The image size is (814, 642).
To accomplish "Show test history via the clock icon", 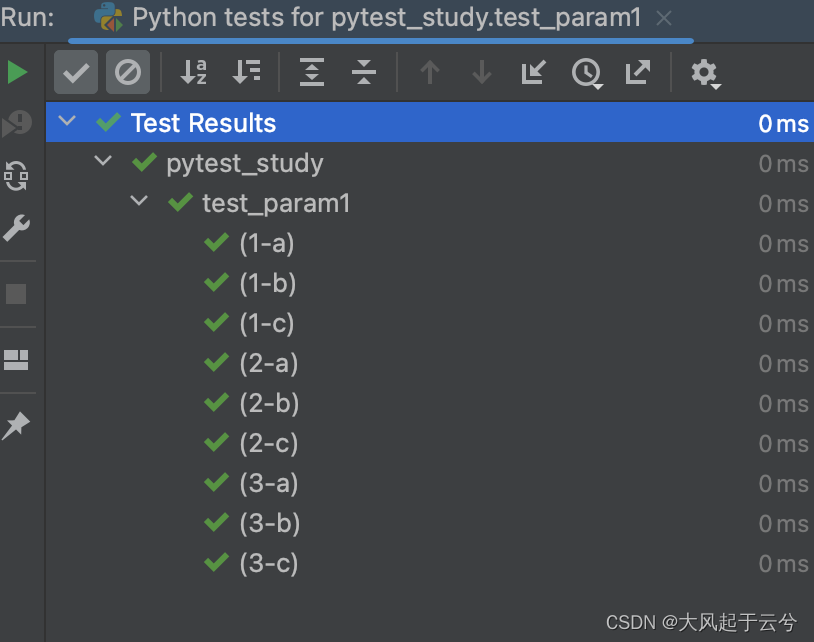I will 587,72.
